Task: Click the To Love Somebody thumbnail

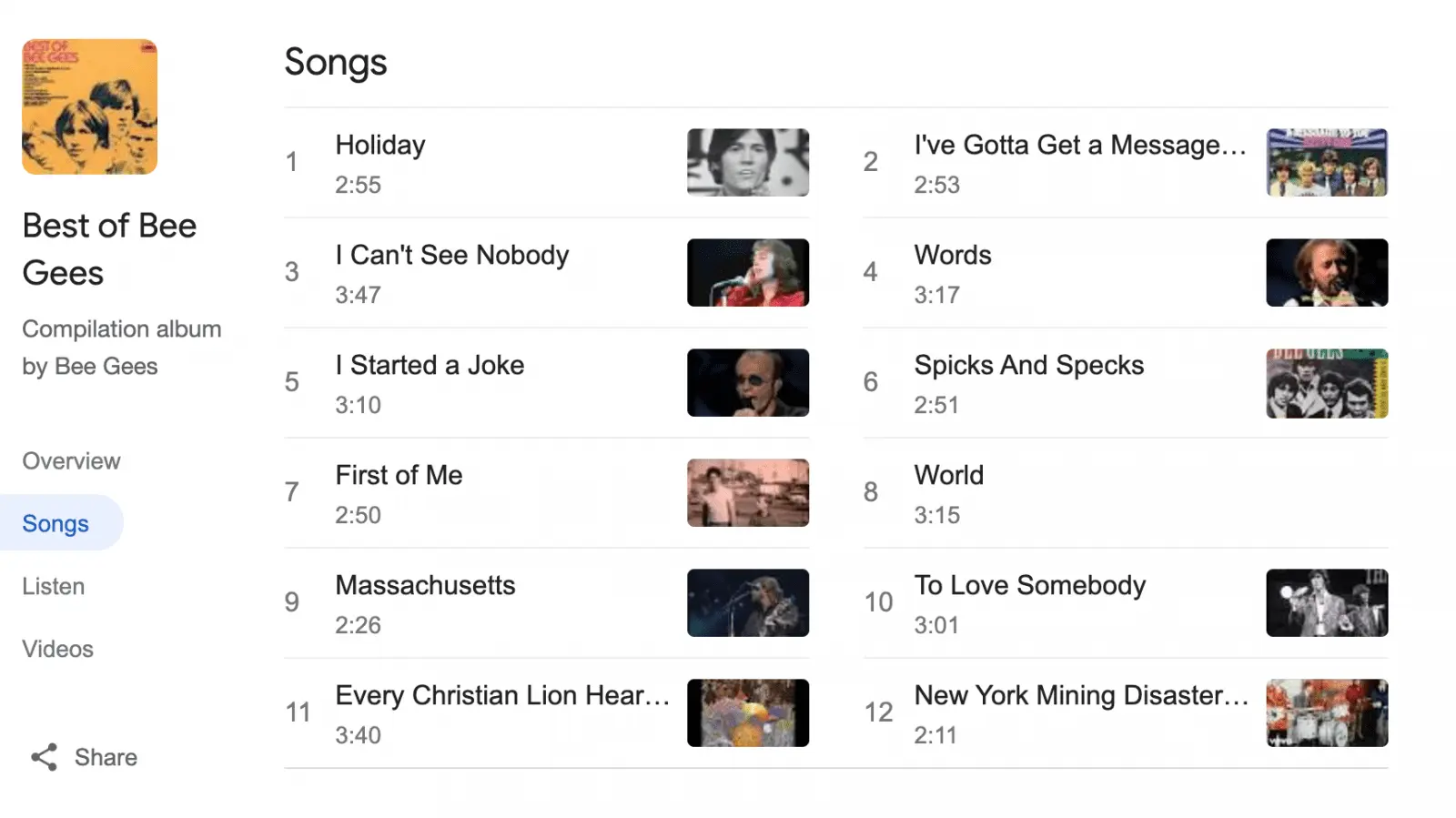Action: 1326,603
